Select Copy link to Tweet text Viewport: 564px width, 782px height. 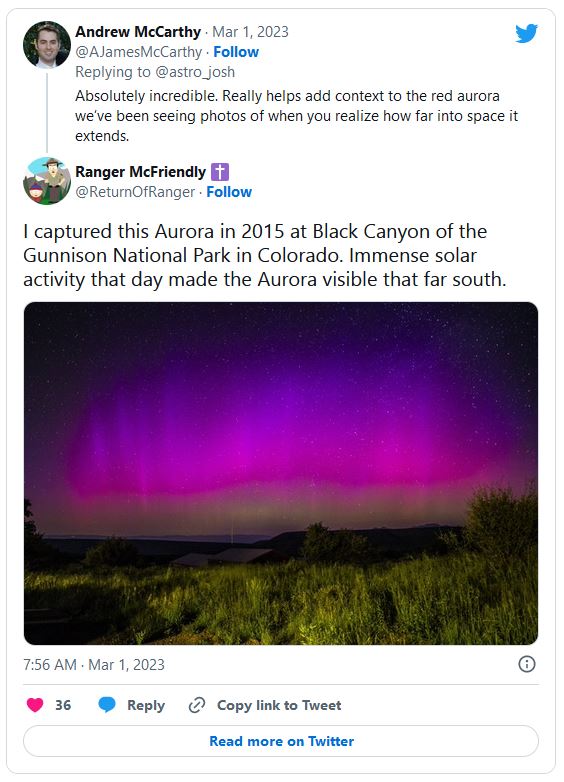[x=279, y=705]
